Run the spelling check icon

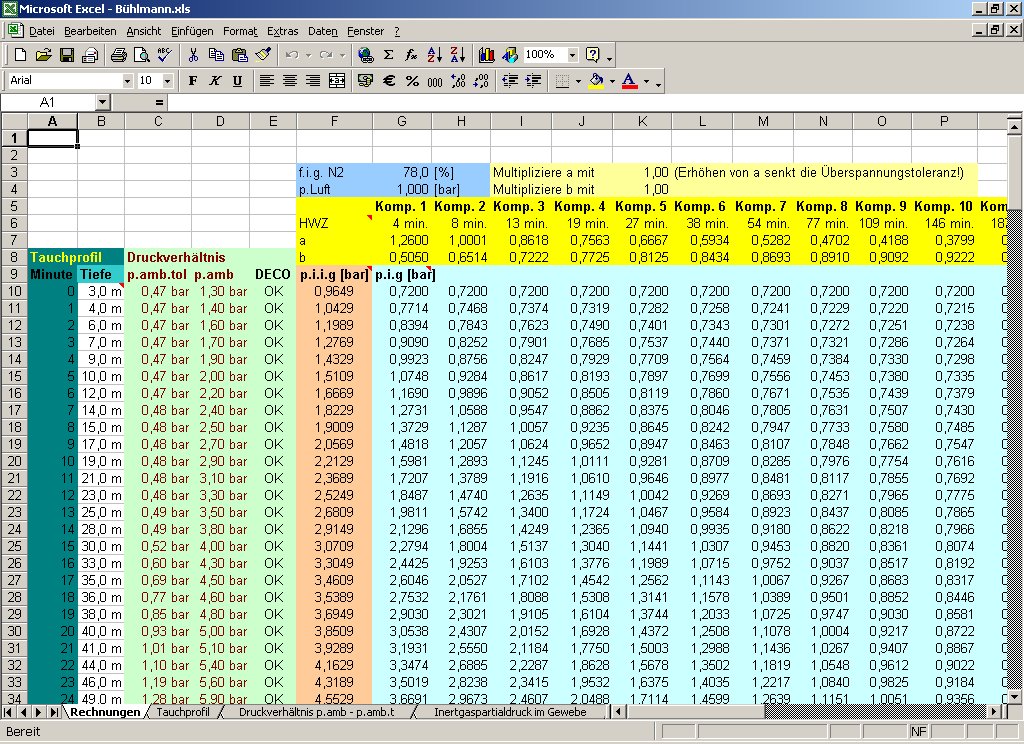(165, 55)
